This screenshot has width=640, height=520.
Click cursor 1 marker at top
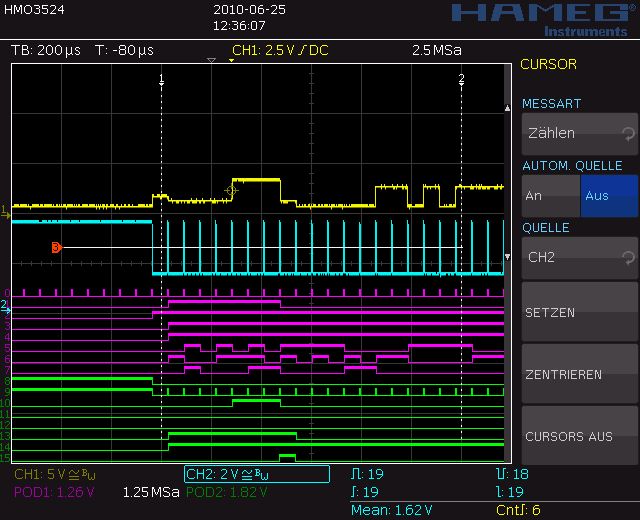tap(161, 79)
